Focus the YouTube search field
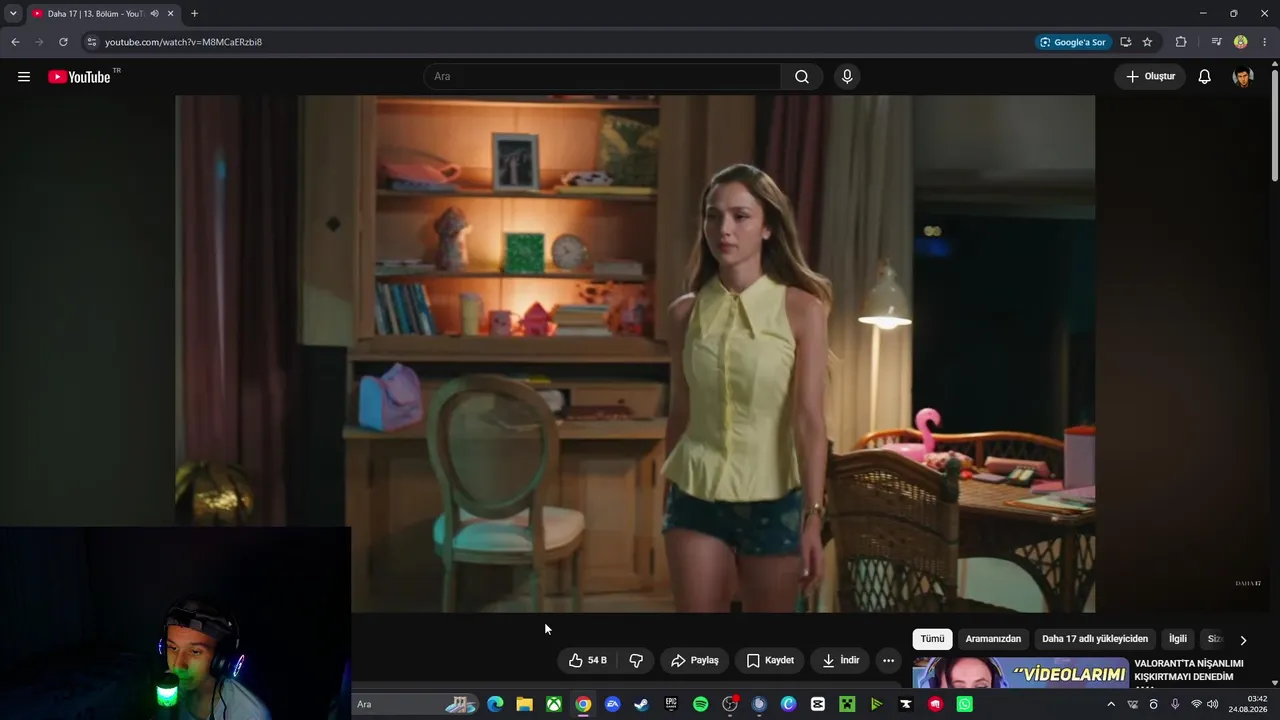 (602, 77)
